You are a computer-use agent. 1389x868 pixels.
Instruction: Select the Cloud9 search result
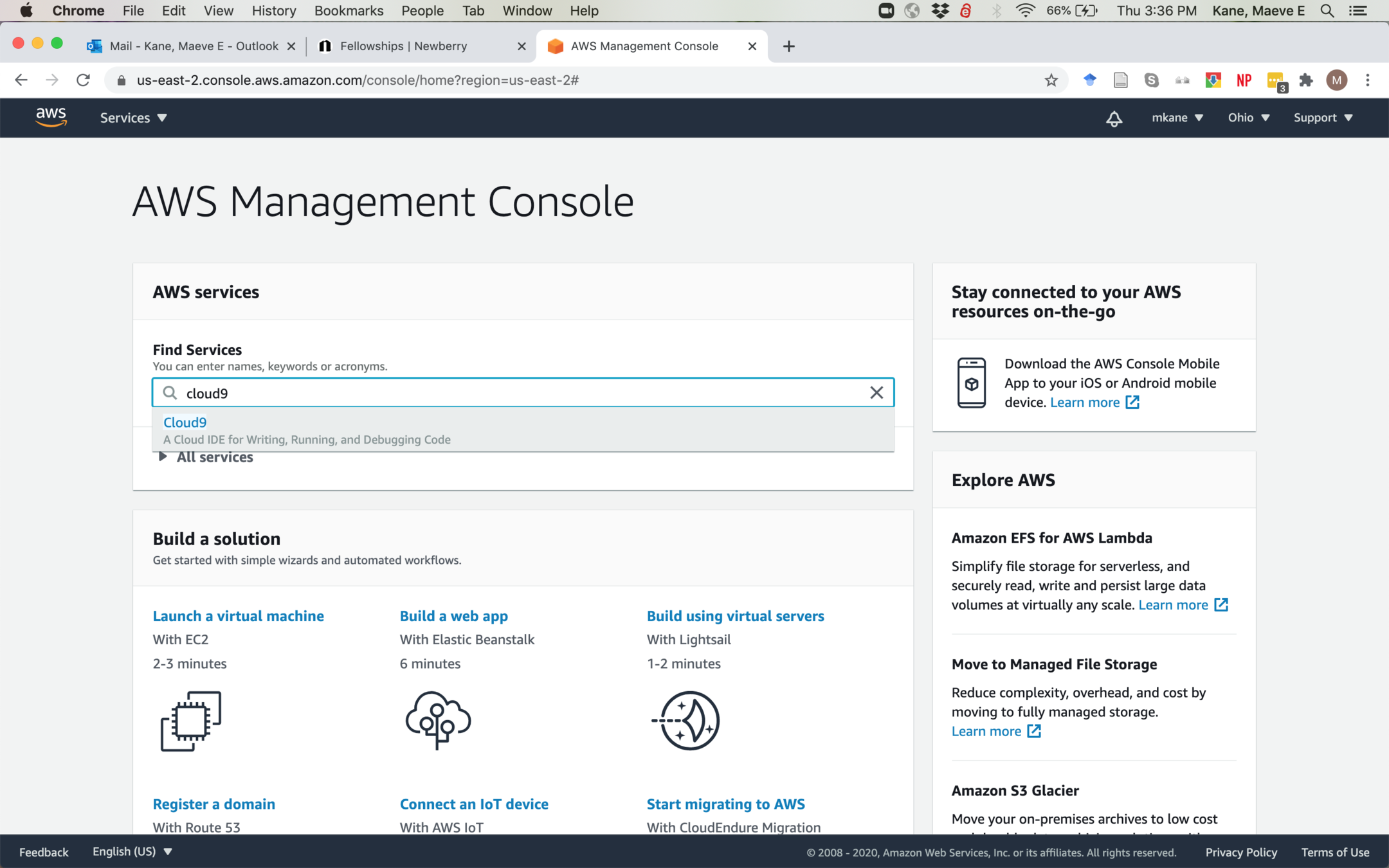[x=185, y=422]
